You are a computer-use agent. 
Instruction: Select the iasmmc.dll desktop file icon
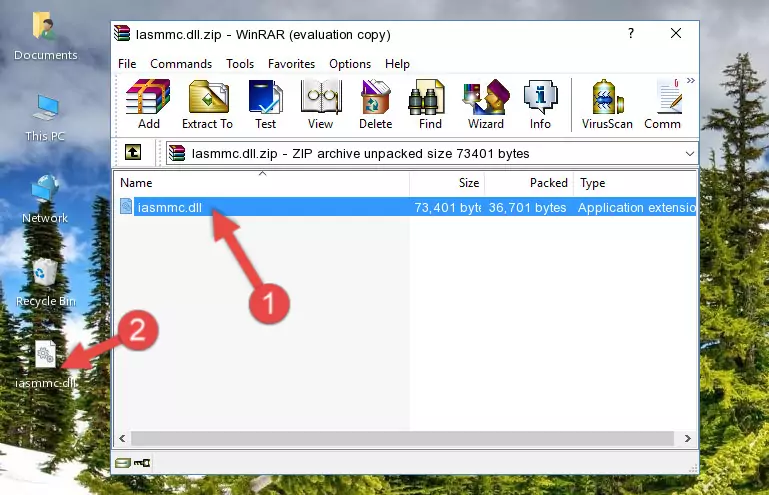(45, 365)
